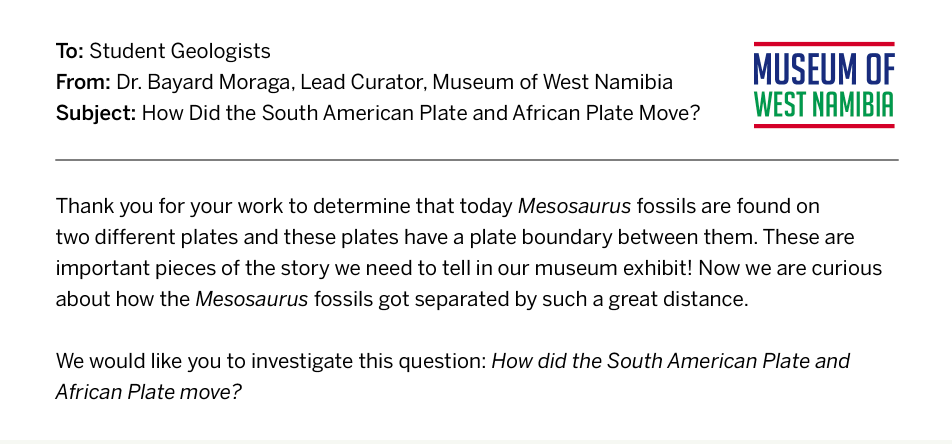Click the Museum of West Namibia logo
This screenshot has height=444, width=952.
pos(824,85)
